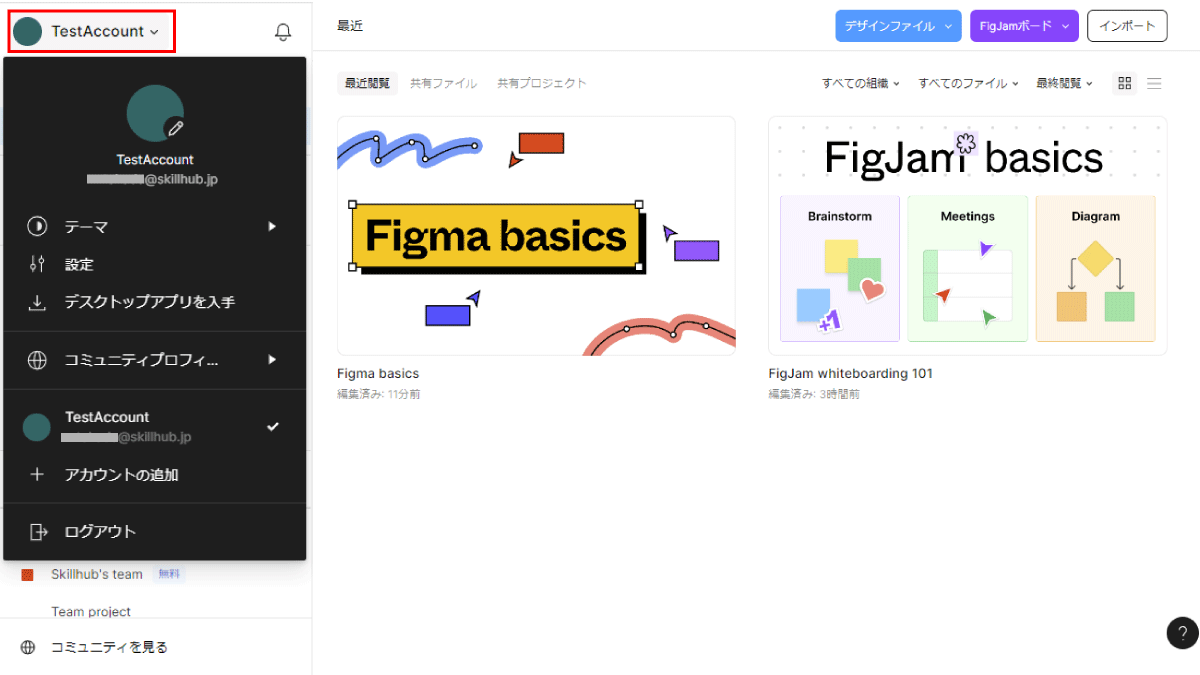Select アカウントの追加 menu item
Image resolution: width=1200 pixels, height=675 pixels.
point(155,475)
